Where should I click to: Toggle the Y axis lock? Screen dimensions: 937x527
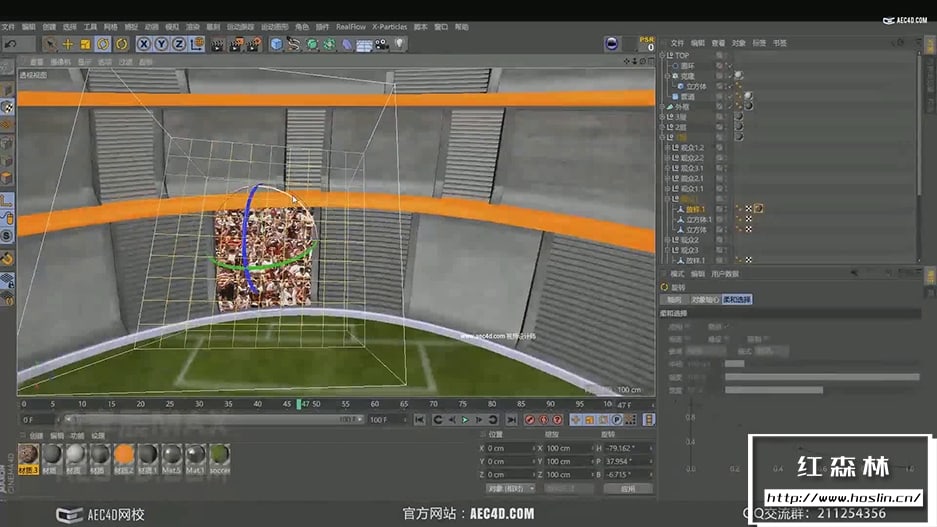161,44
